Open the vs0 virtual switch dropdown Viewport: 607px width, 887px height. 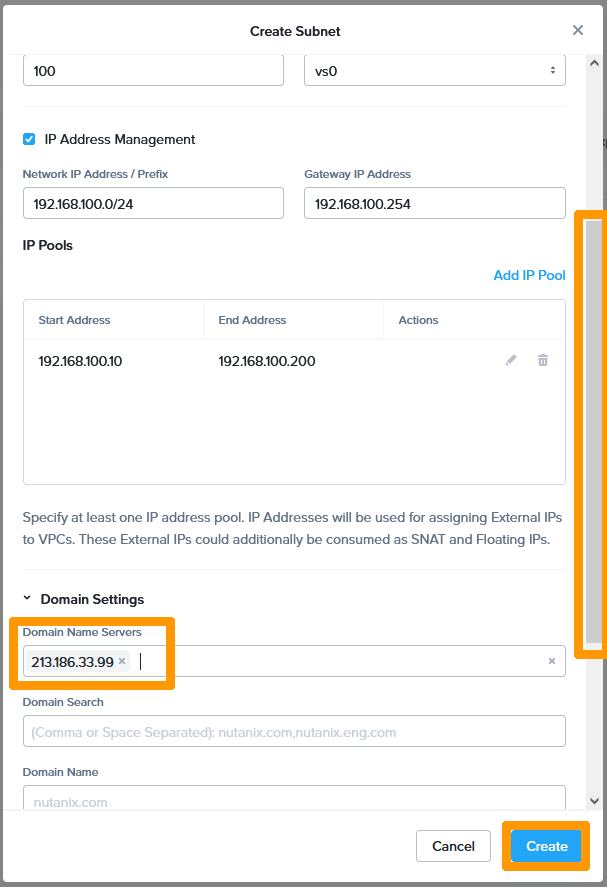[434, 69]
